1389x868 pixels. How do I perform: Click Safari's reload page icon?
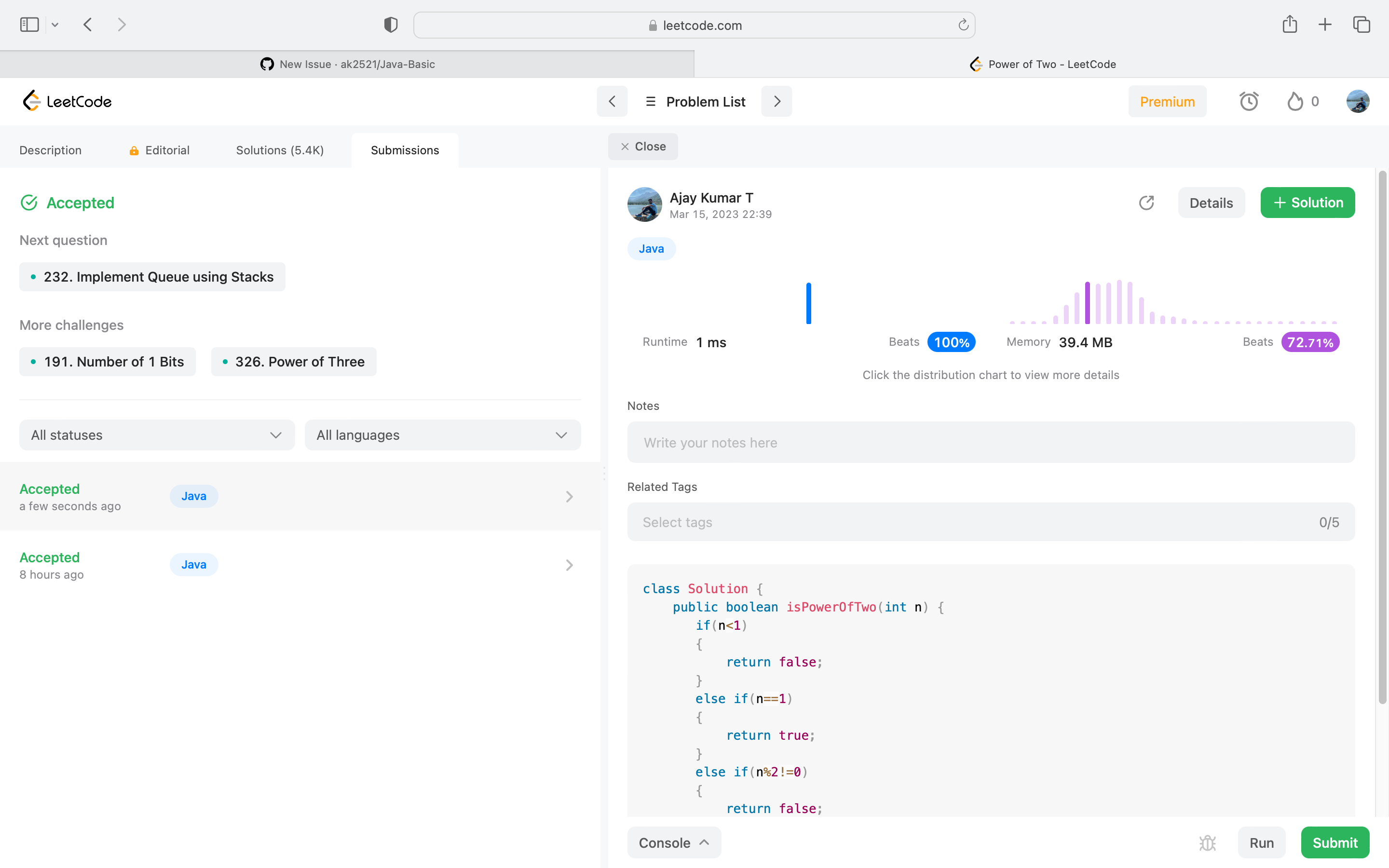coord(963,25)
